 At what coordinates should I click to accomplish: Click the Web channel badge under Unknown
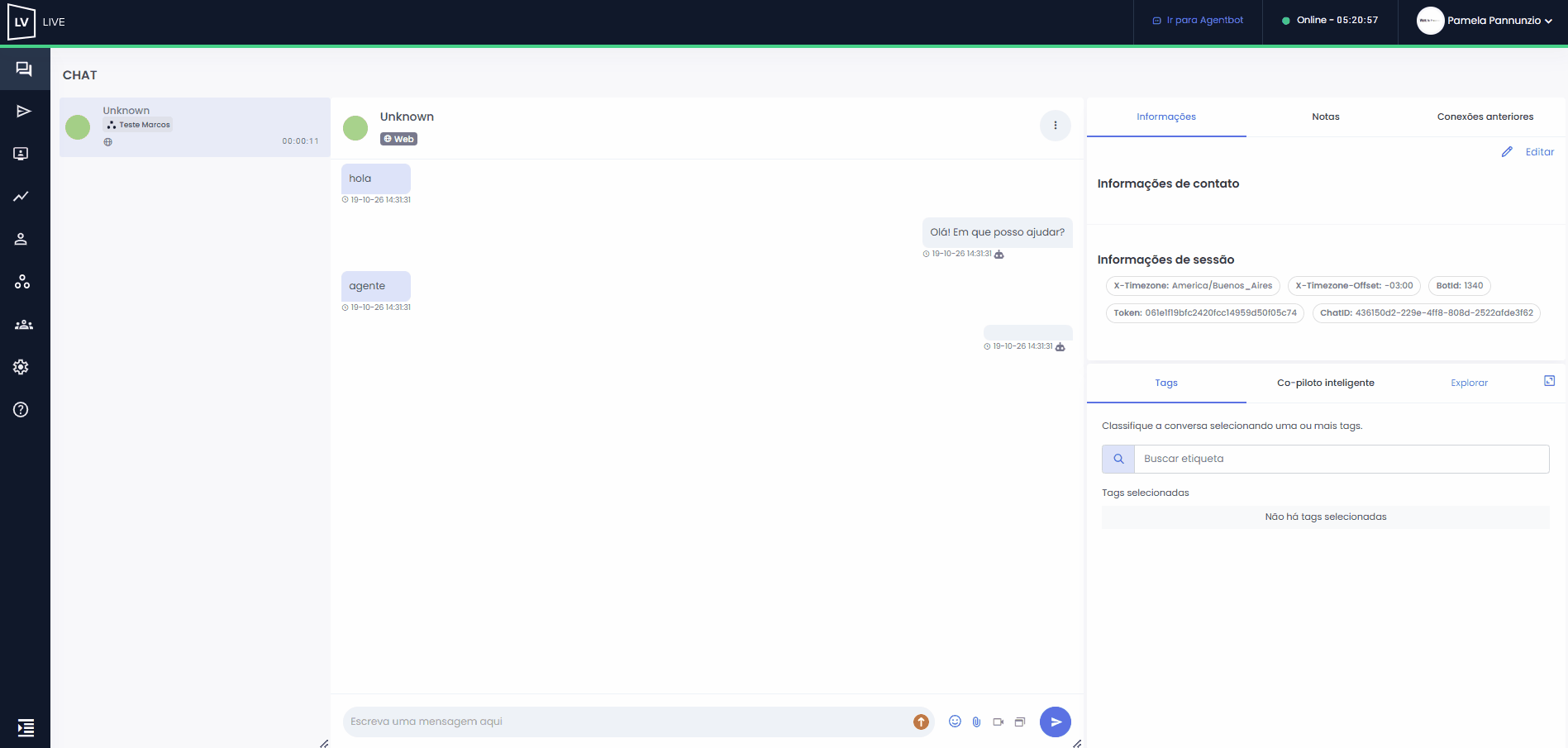[x=398, y=139]
